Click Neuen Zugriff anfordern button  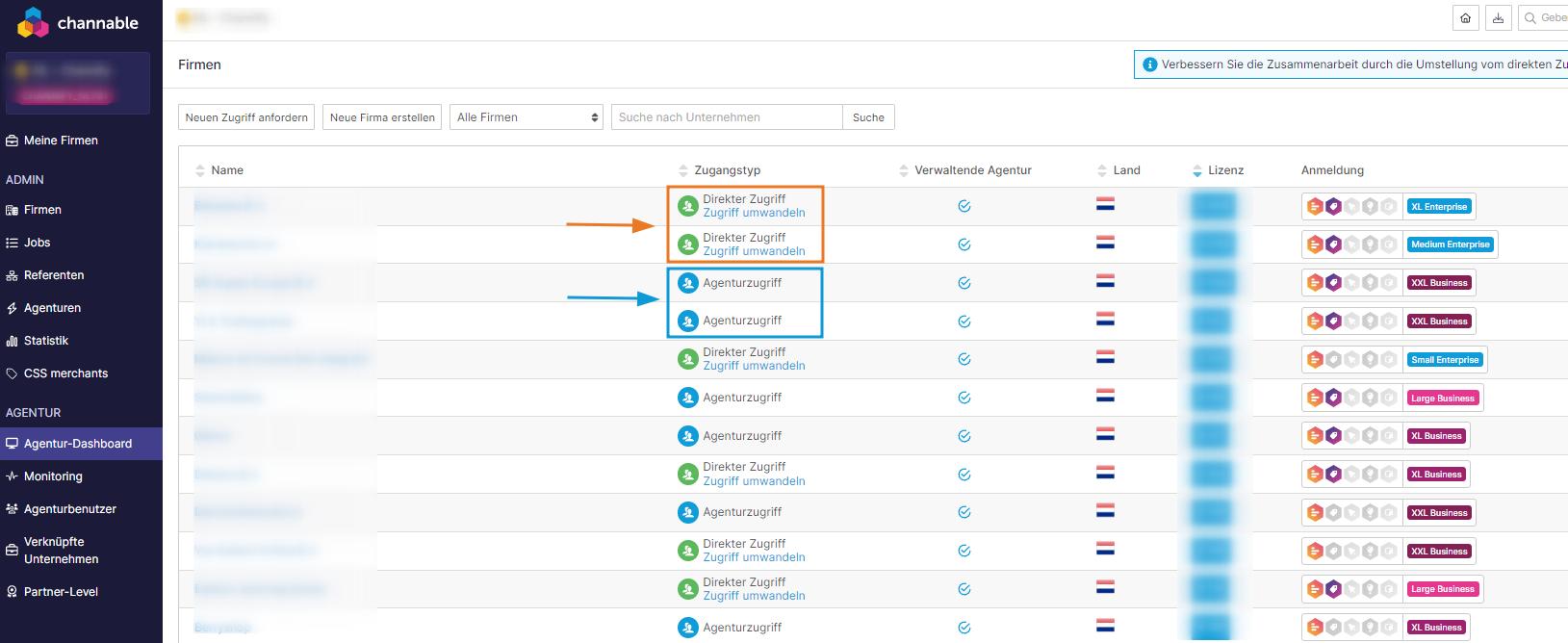coord(246,117)
